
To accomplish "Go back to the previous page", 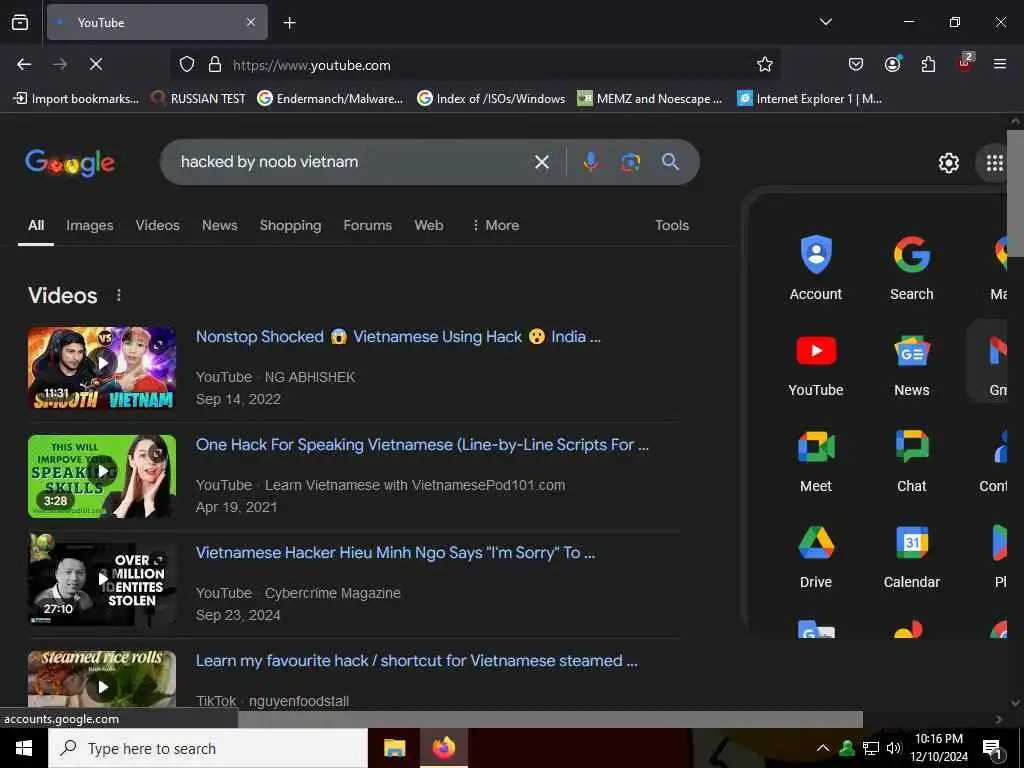I will click(x=24, y=64).
